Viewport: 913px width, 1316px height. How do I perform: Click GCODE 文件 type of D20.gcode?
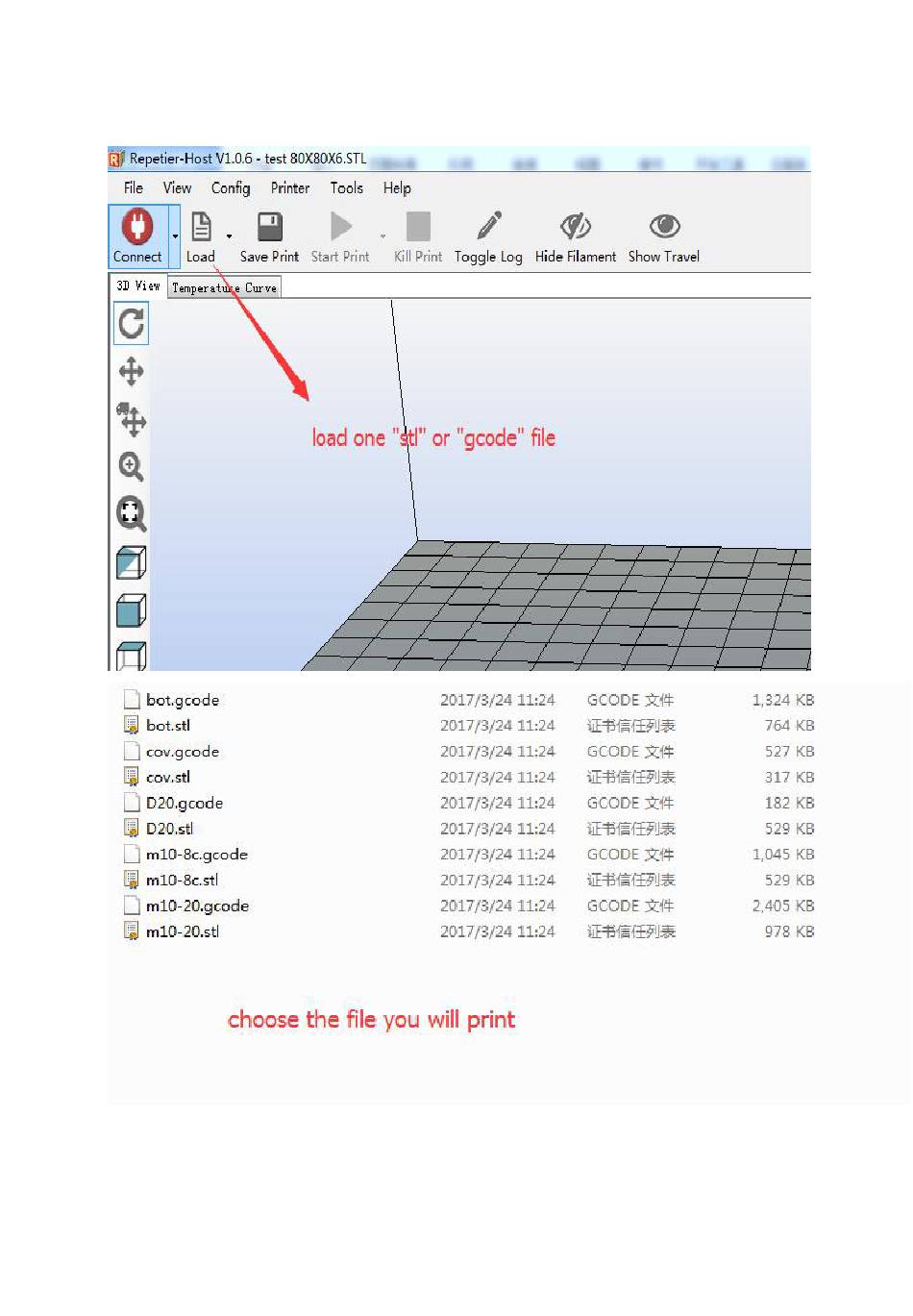pos(630,803)
